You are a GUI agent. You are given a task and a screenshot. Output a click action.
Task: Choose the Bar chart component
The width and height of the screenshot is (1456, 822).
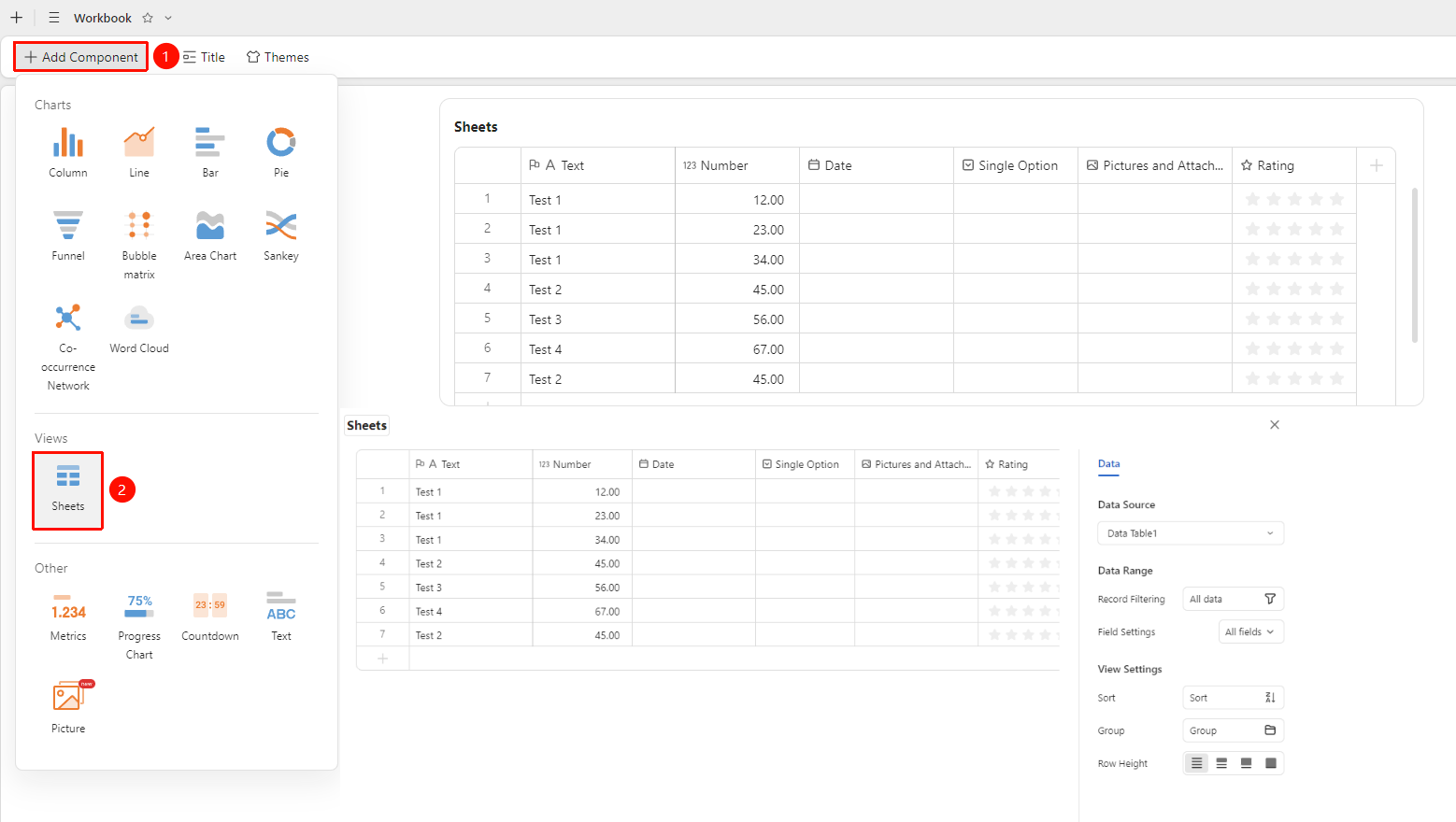210,152
